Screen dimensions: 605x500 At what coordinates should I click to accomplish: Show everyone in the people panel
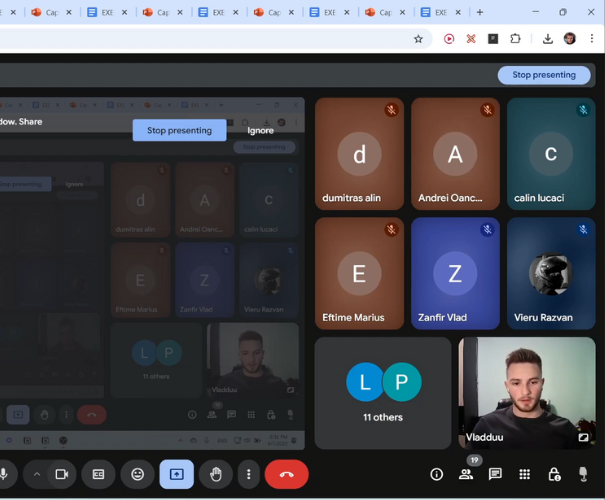click(466, 474)
